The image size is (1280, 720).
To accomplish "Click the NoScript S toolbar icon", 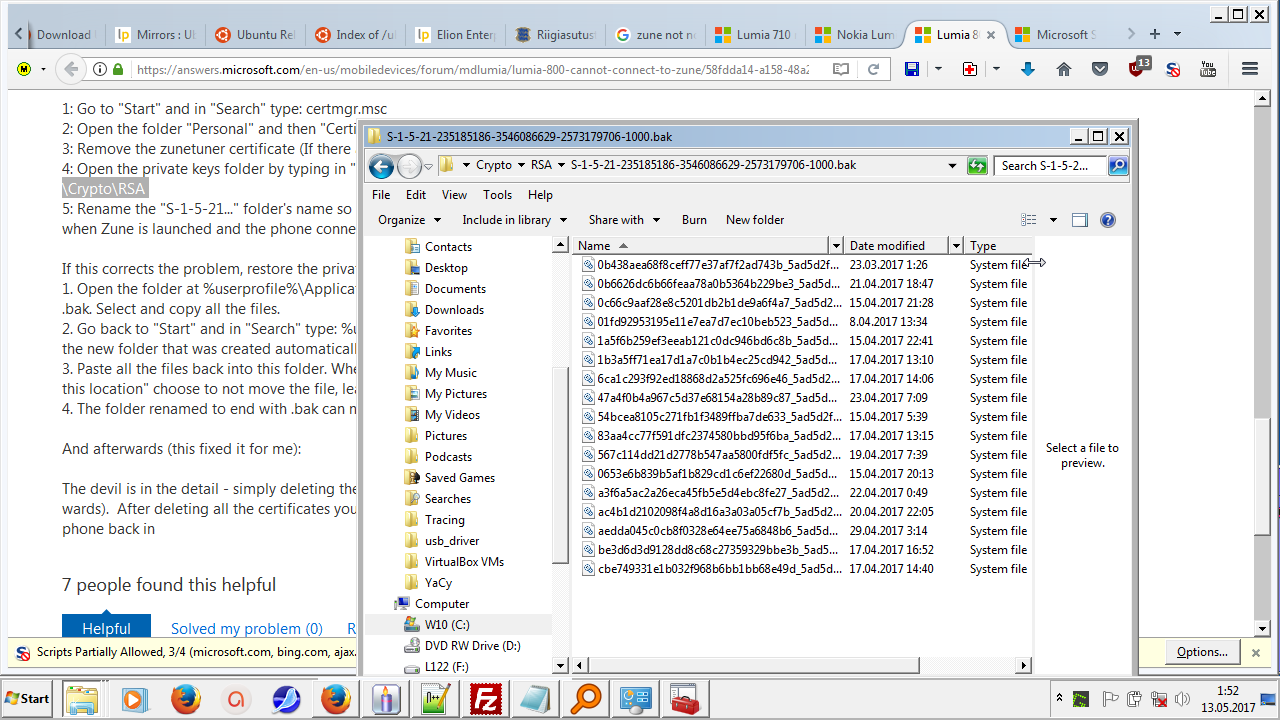I will click(1173, 69).
